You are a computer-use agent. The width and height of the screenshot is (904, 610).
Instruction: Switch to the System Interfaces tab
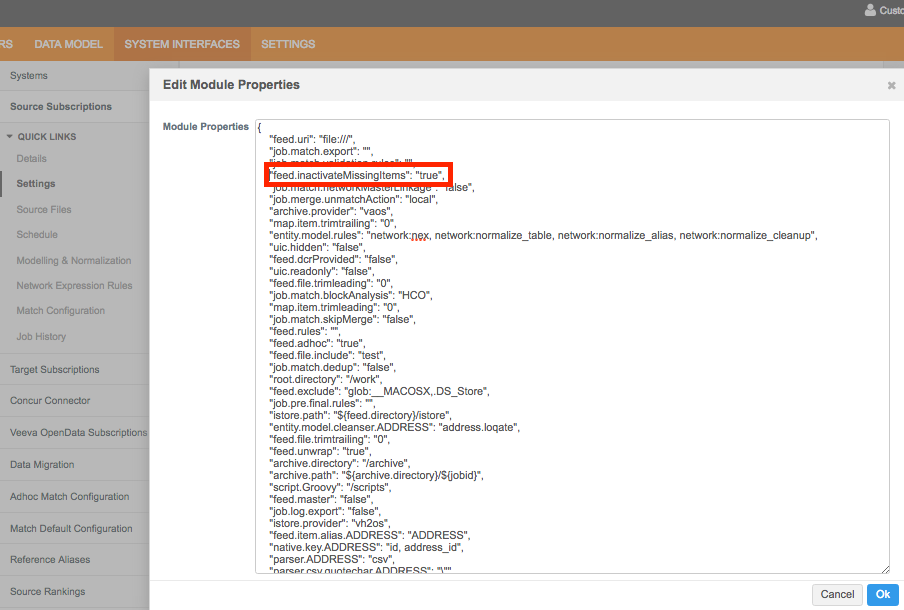click(x=182, y=44)
